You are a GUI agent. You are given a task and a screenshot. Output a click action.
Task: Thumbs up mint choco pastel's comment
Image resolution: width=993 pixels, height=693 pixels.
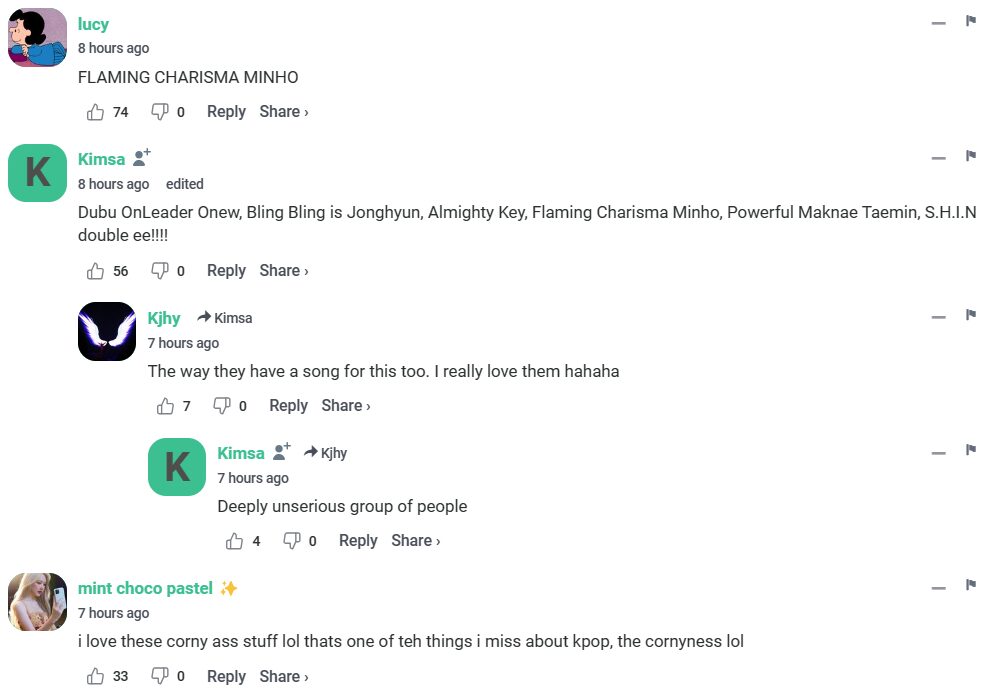point(96,676)
